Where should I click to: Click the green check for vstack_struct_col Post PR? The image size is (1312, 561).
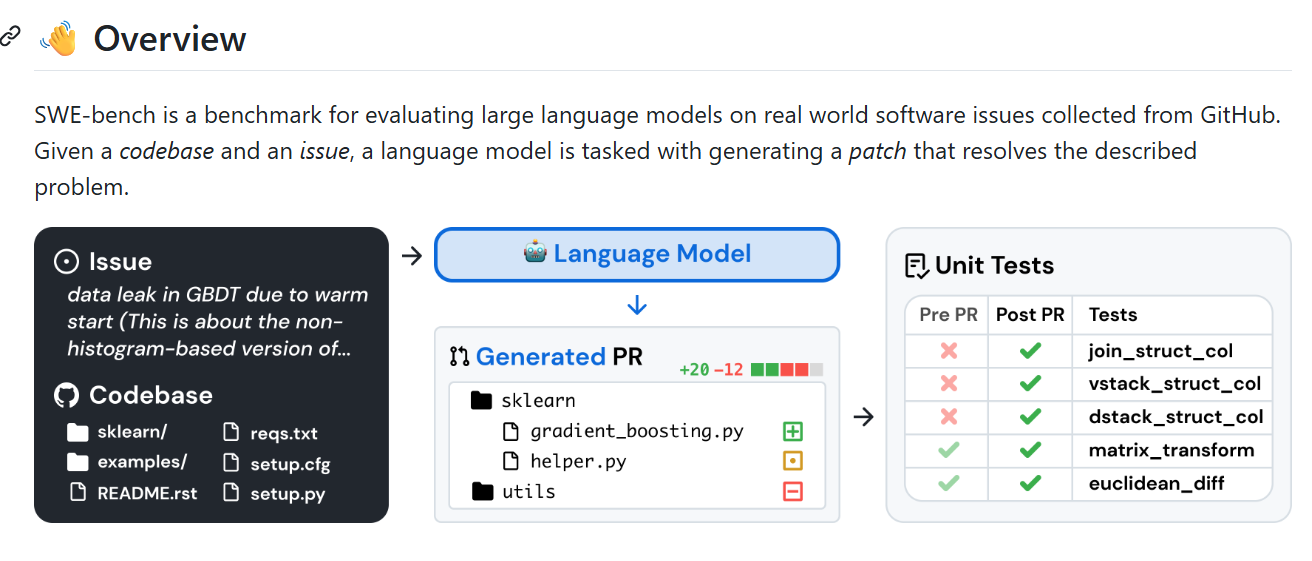[x=1030, y=384]
